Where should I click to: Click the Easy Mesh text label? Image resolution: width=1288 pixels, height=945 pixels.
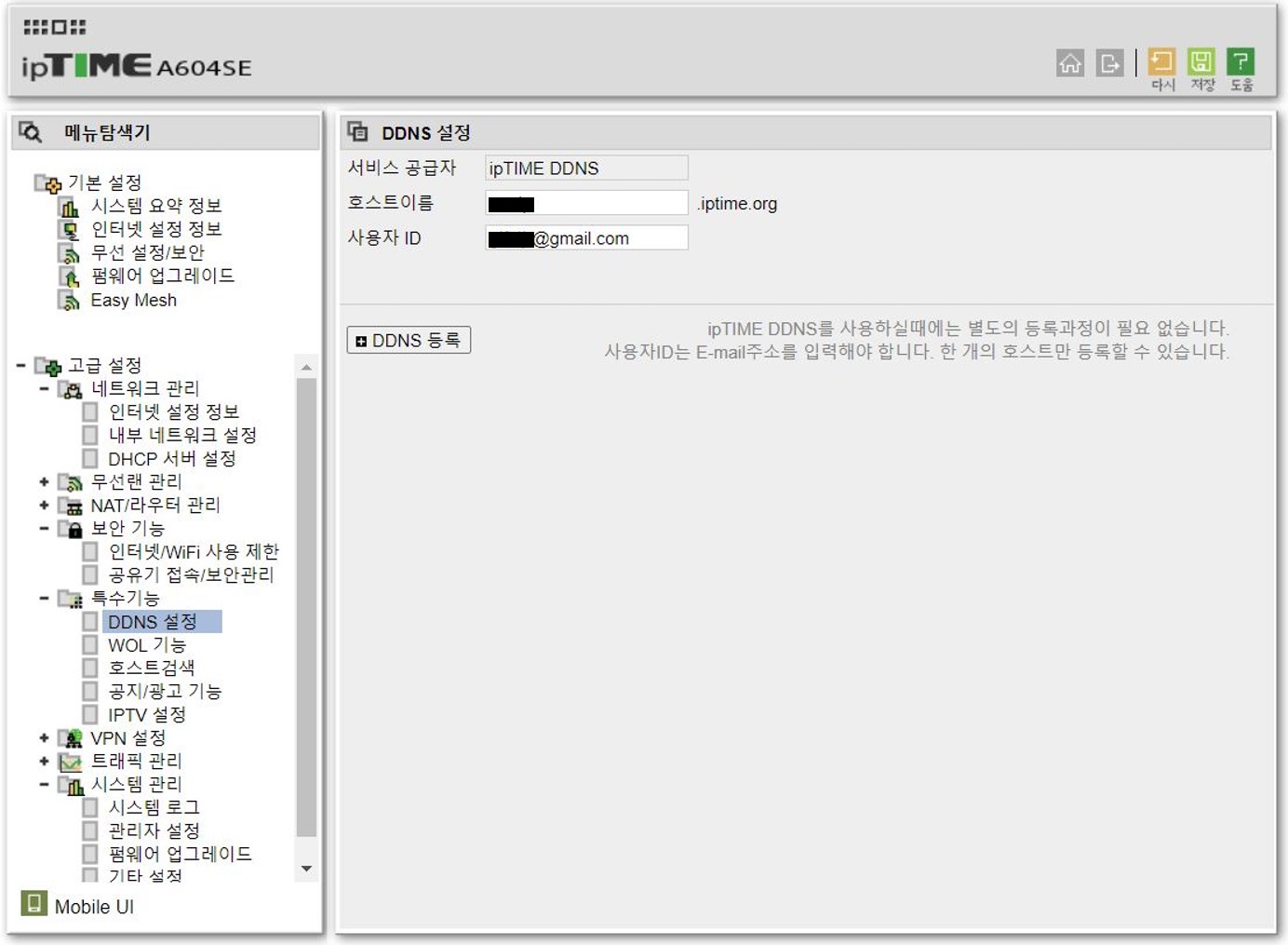pyautogui.click(x=134, y=301)
